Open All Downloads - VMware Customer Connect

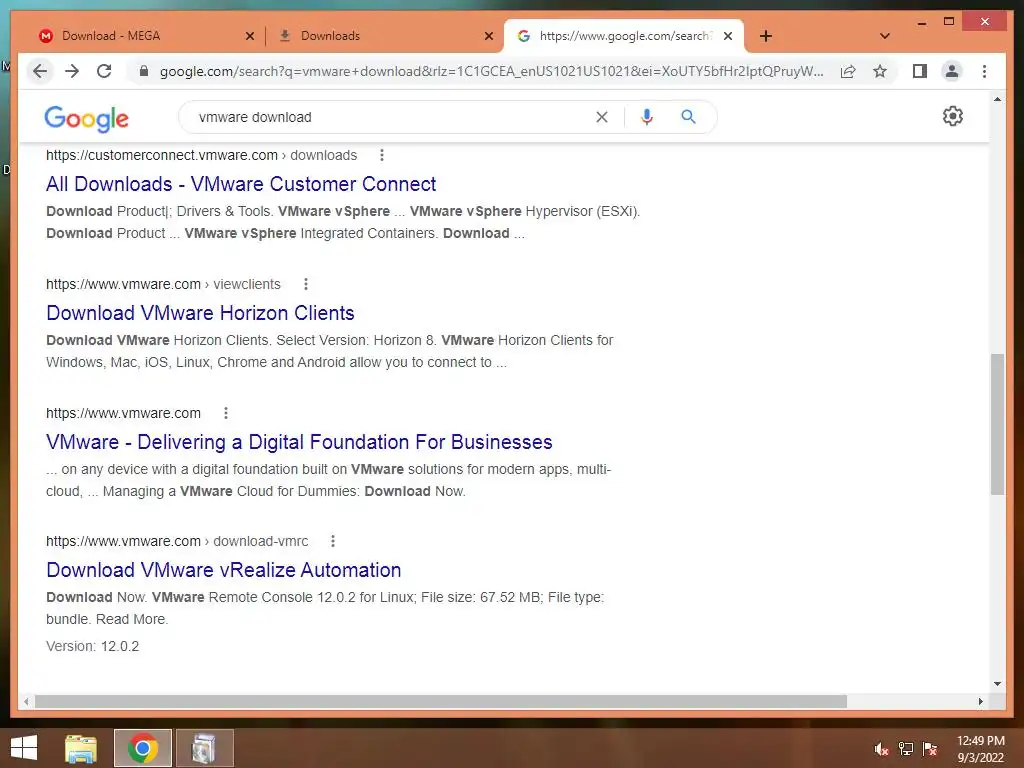(x=241, y=184)
